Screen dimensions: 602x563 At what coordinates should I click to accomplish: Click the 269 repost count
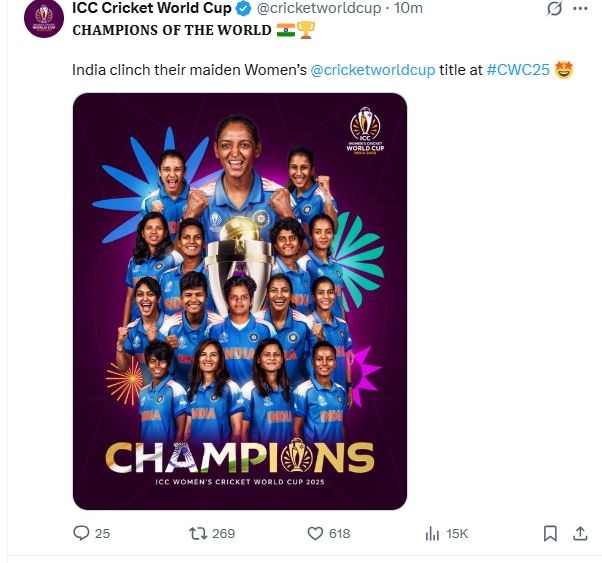pos(223,533)
